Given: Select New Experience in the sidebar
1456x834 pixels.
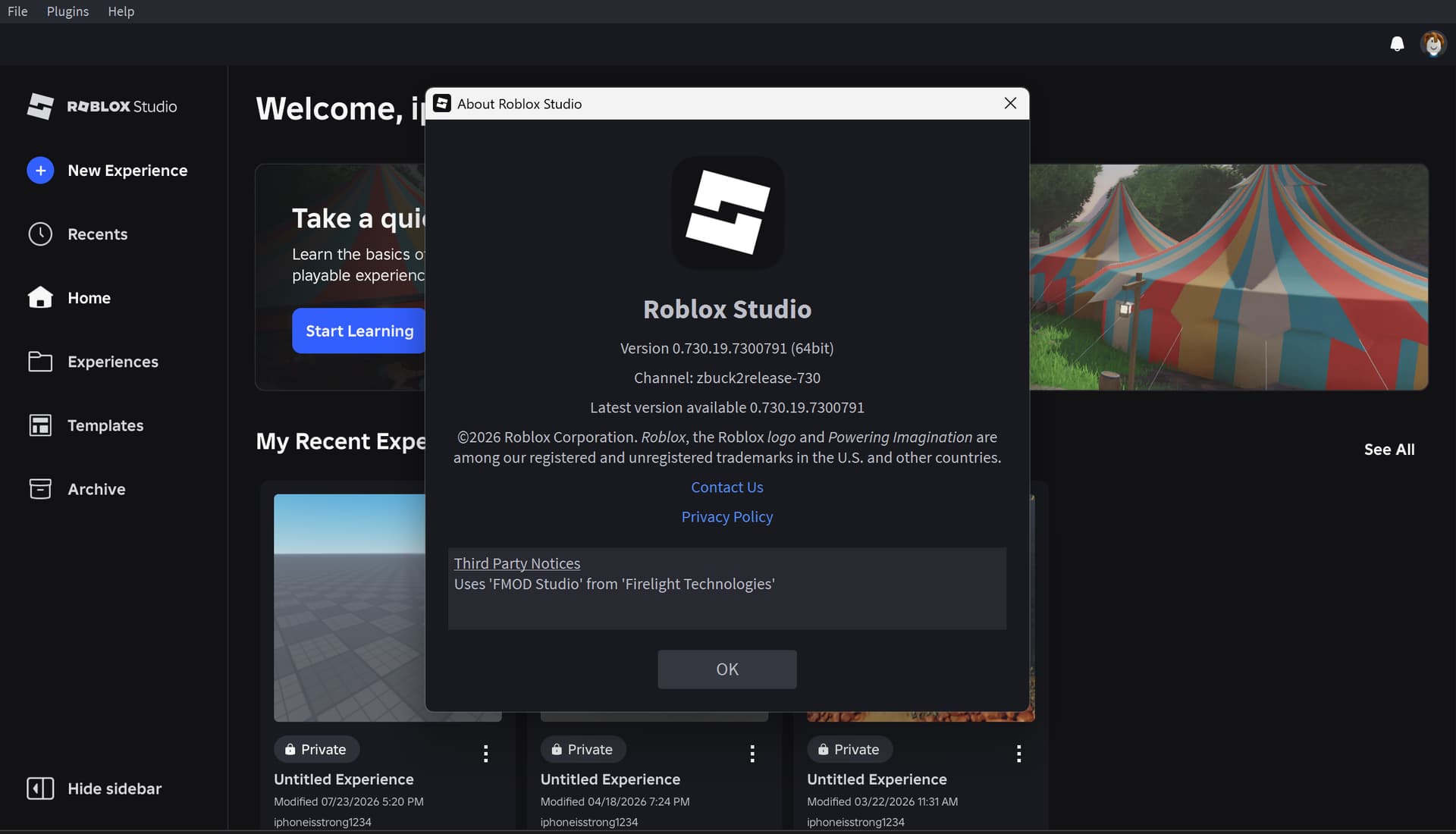Looking at the screenshot, I should click(x=127, y=171).
